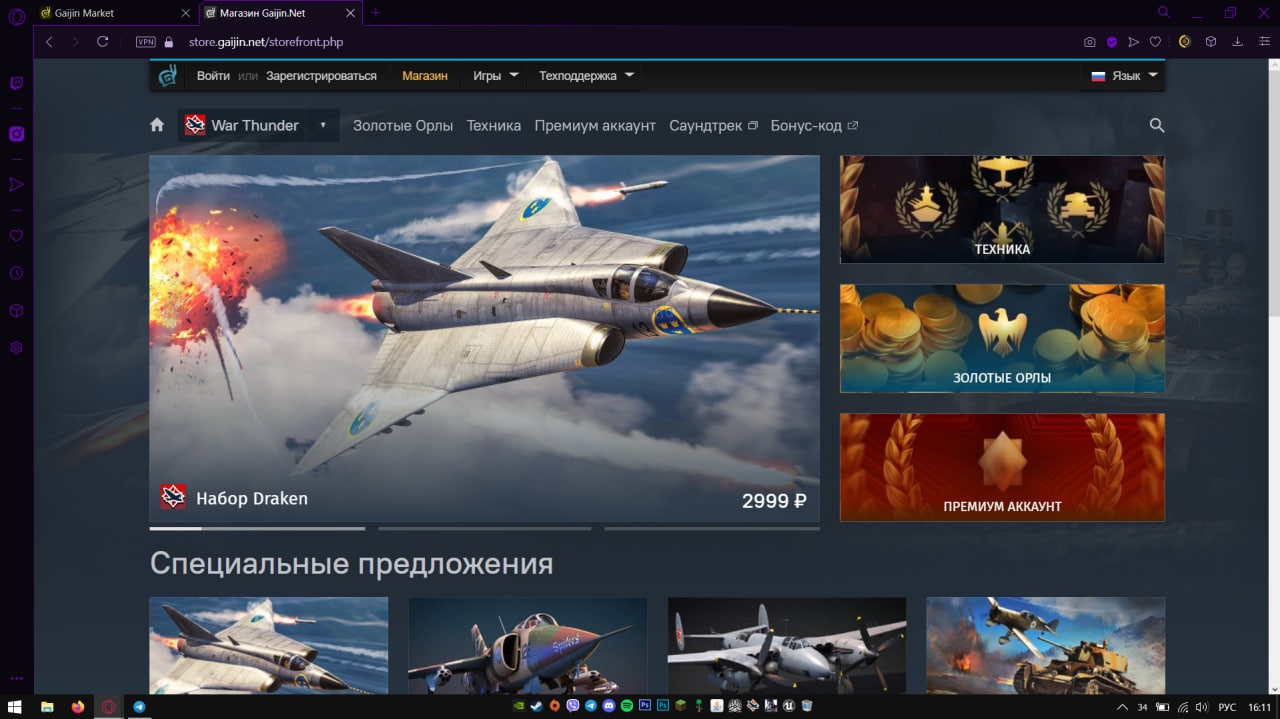Open Extensions cube icon in the sidebar
The width and height of the screenshot is (1280, 719).
click(16, 311)
